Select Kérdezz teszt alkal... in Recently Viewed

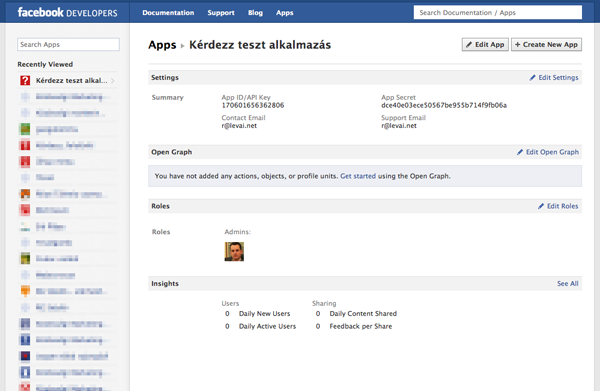pos(72,80)
